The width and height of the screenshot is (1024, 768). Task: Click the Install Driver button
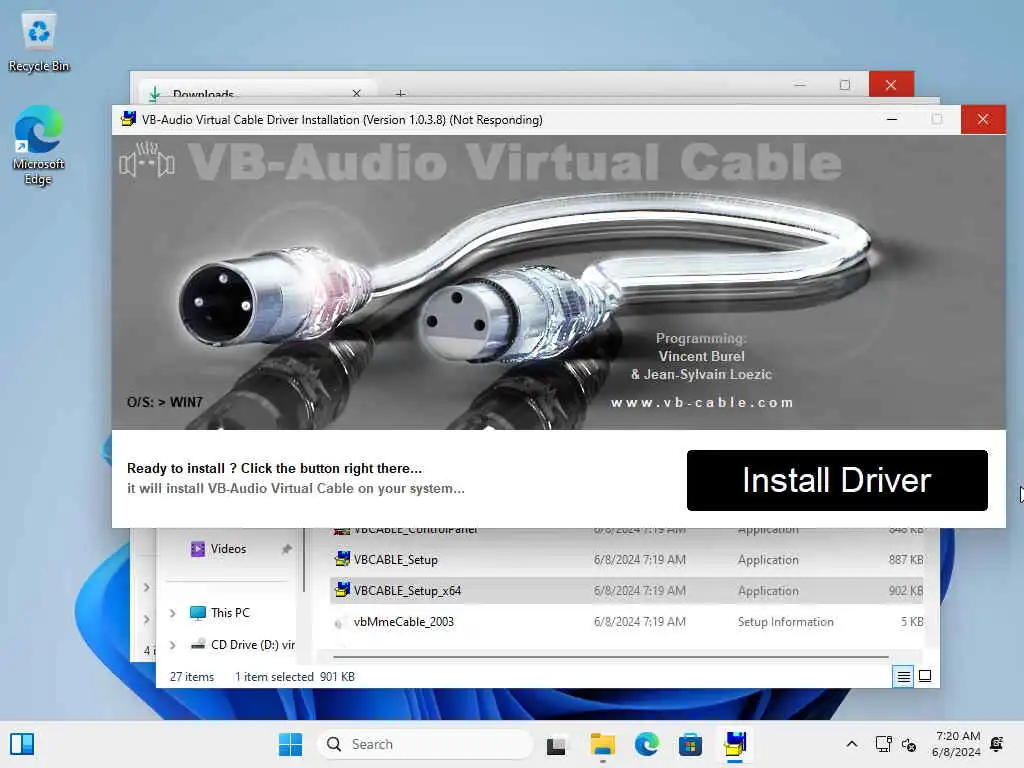pos(837,480)
